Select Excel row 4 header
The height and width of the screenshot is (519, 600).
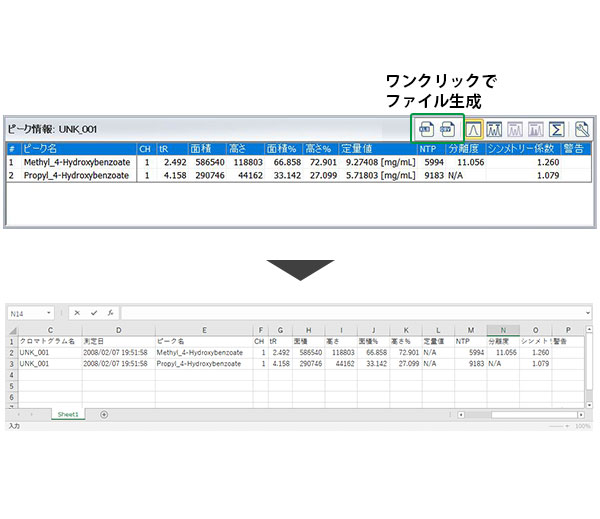(x=12, y=375)
